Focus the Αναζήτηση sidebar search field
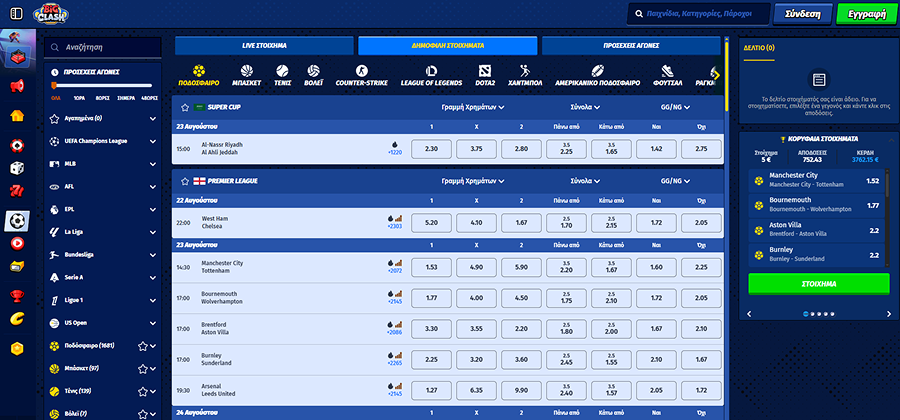The image size is (900, 420). (103, 48)
